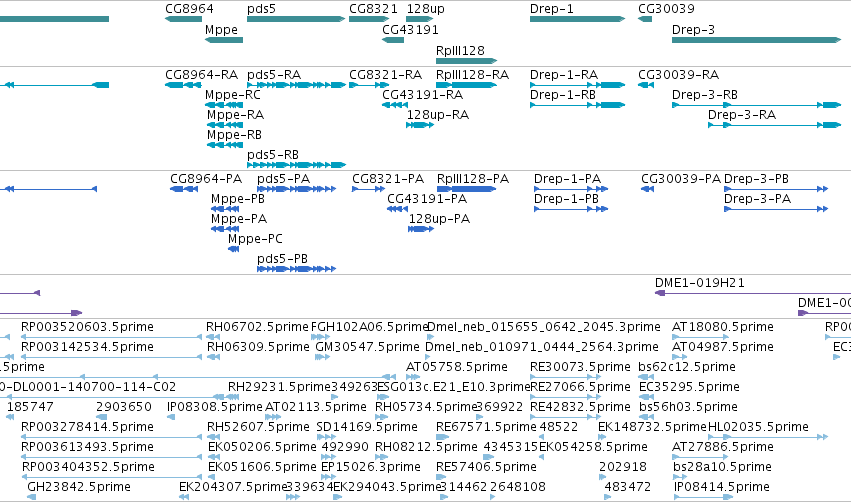This screenshot has width=851, height=502.
Task: Click the Mppe-RA transcript label
Action: [236, 115]
